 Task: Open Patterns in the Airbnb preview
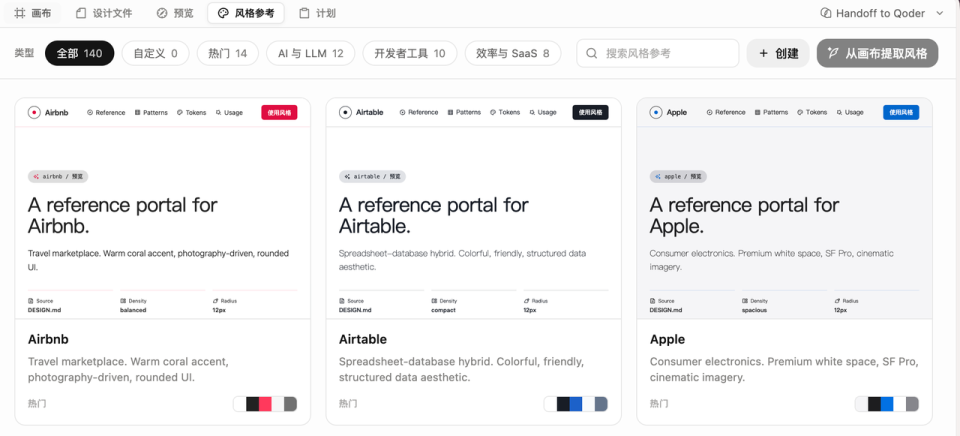tap(151, 113)
